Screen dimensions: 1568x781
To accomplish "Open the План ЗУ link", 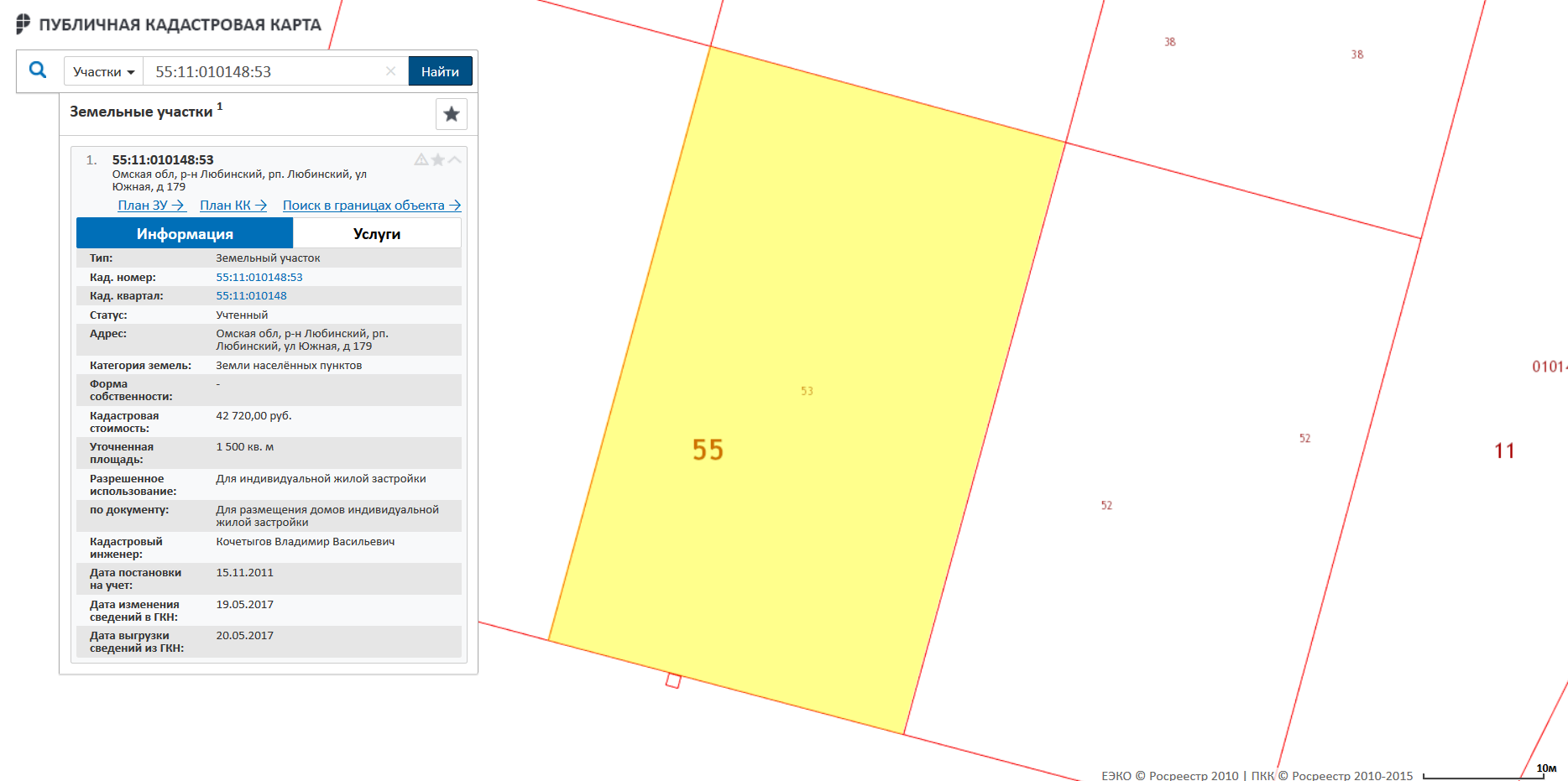I will coord(150,206).
